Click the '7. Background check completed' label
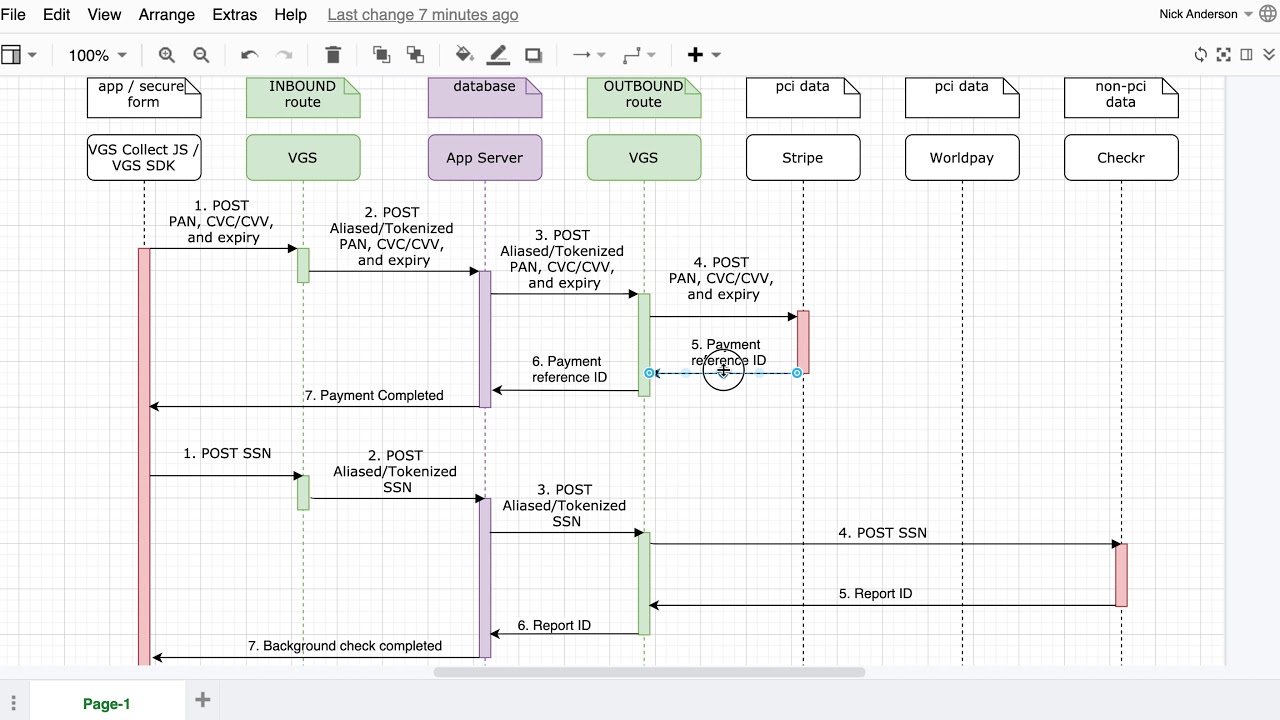This screenshot has height=720, width=1280. 345,647
